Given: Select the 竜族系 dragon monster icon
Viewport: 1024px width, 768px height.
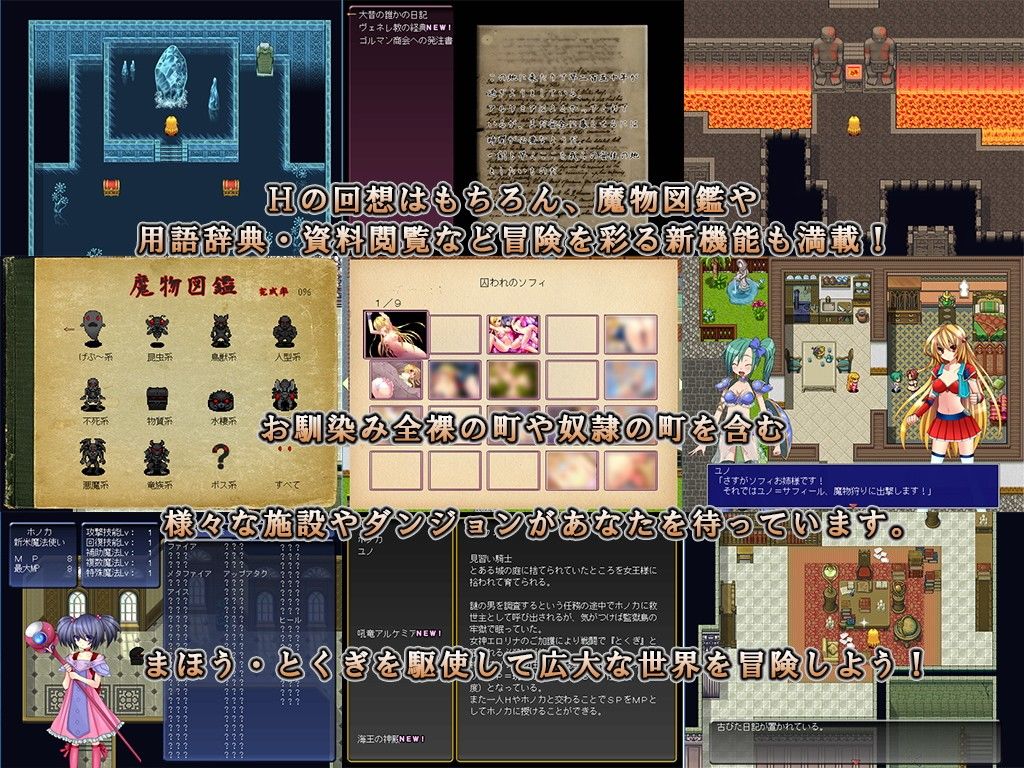Looking at the screenshot, I should coord(156,457).
